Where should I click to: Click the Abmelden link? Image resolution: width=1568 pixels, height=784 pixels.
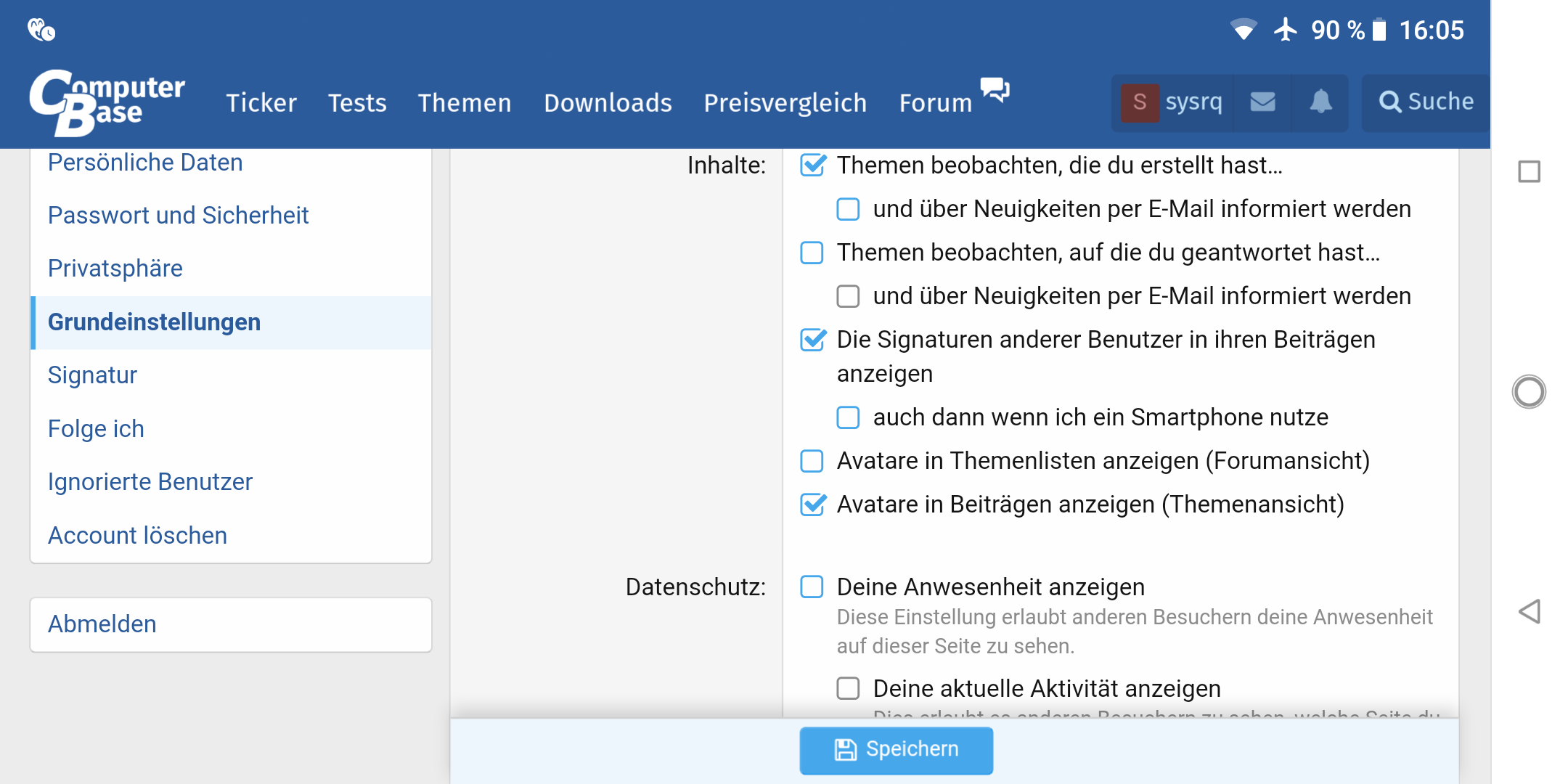102,624
